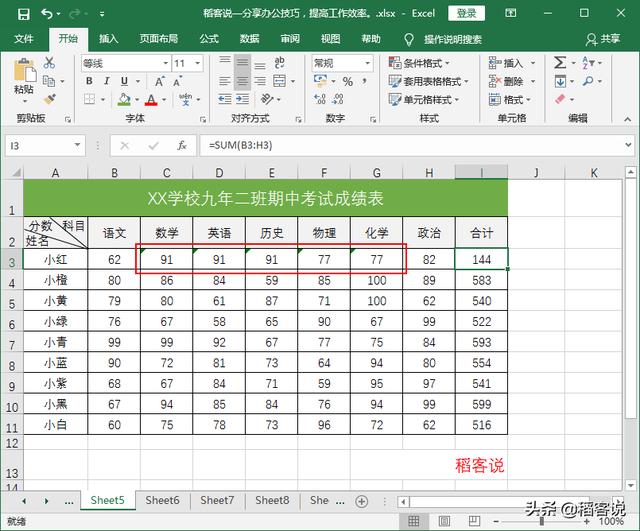Click the Format Painter brush icon
This screenshot has width=640, height=531.
49,99
